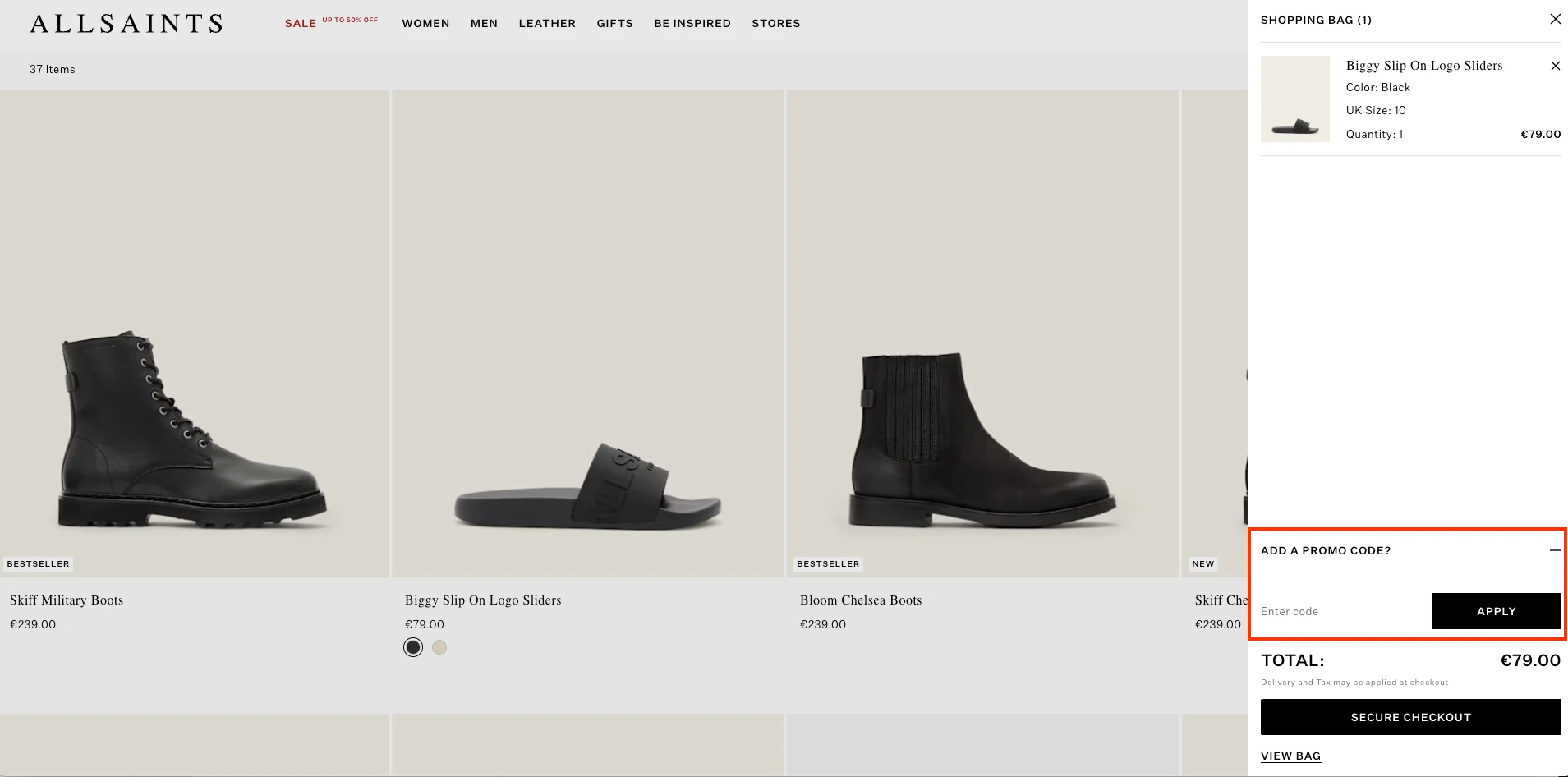Open the Bloom Chelsea Boots product image

point(982,333)
